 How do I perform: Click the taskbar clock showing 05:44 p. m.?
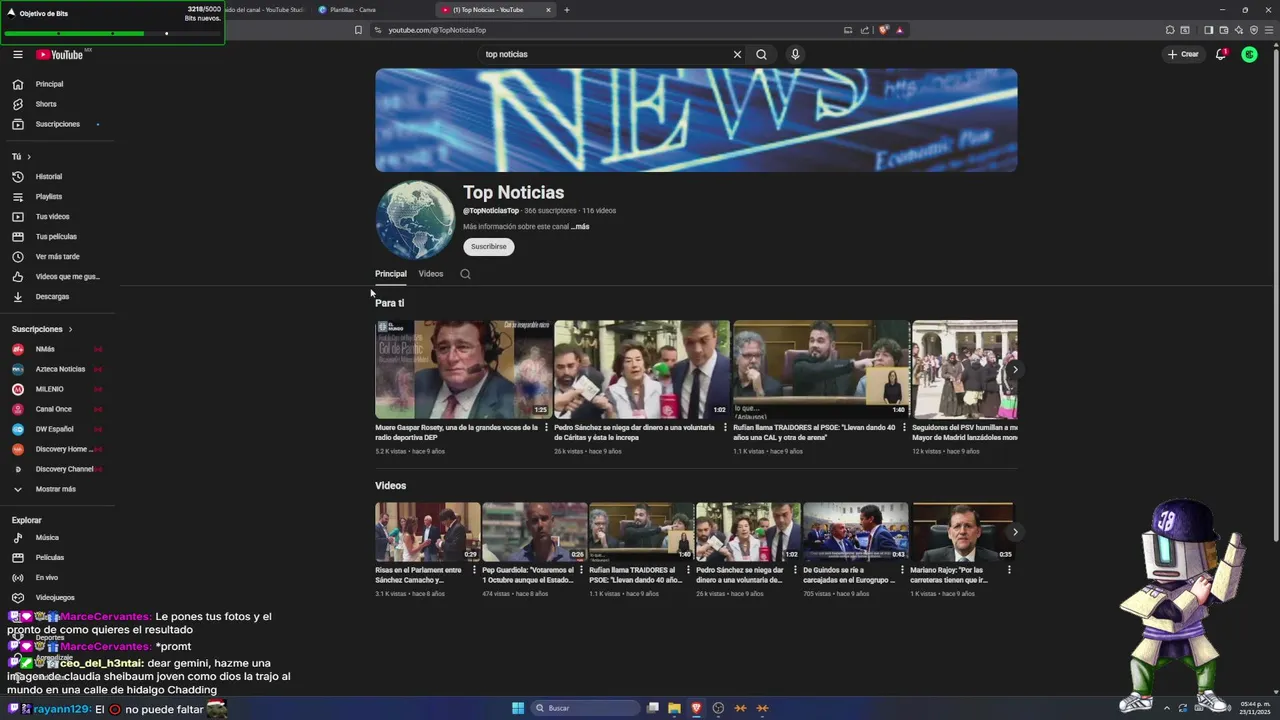(1255, 708)
